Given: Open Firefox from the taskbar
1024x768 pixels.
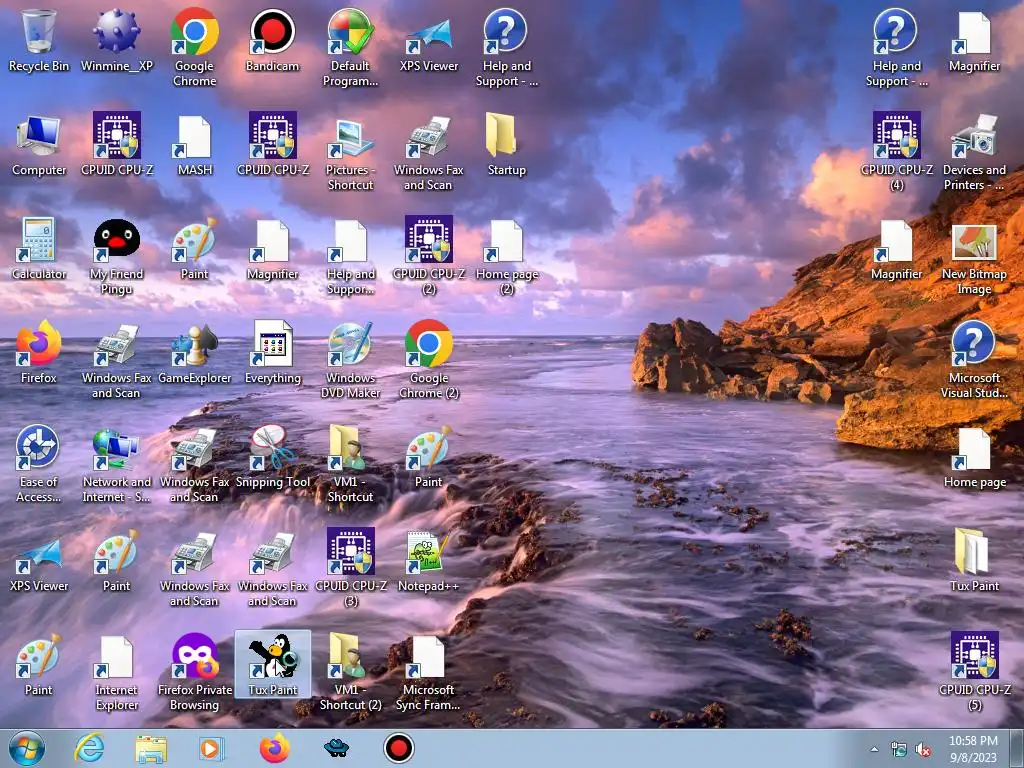Looking at the screenshot, I should tap(275, 748).
